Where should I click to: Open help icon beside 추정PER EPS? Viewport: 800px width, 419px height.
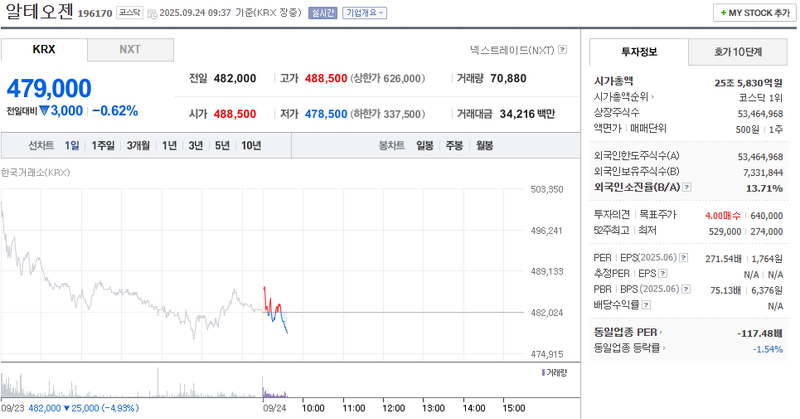663,274
